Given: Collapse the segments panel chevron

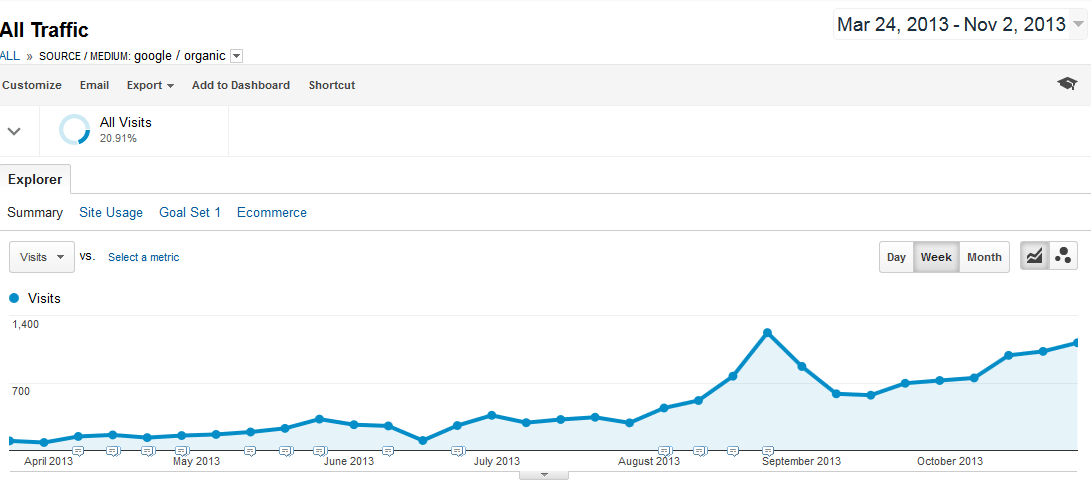Looking at the screenshot, I should coord(14,131).
